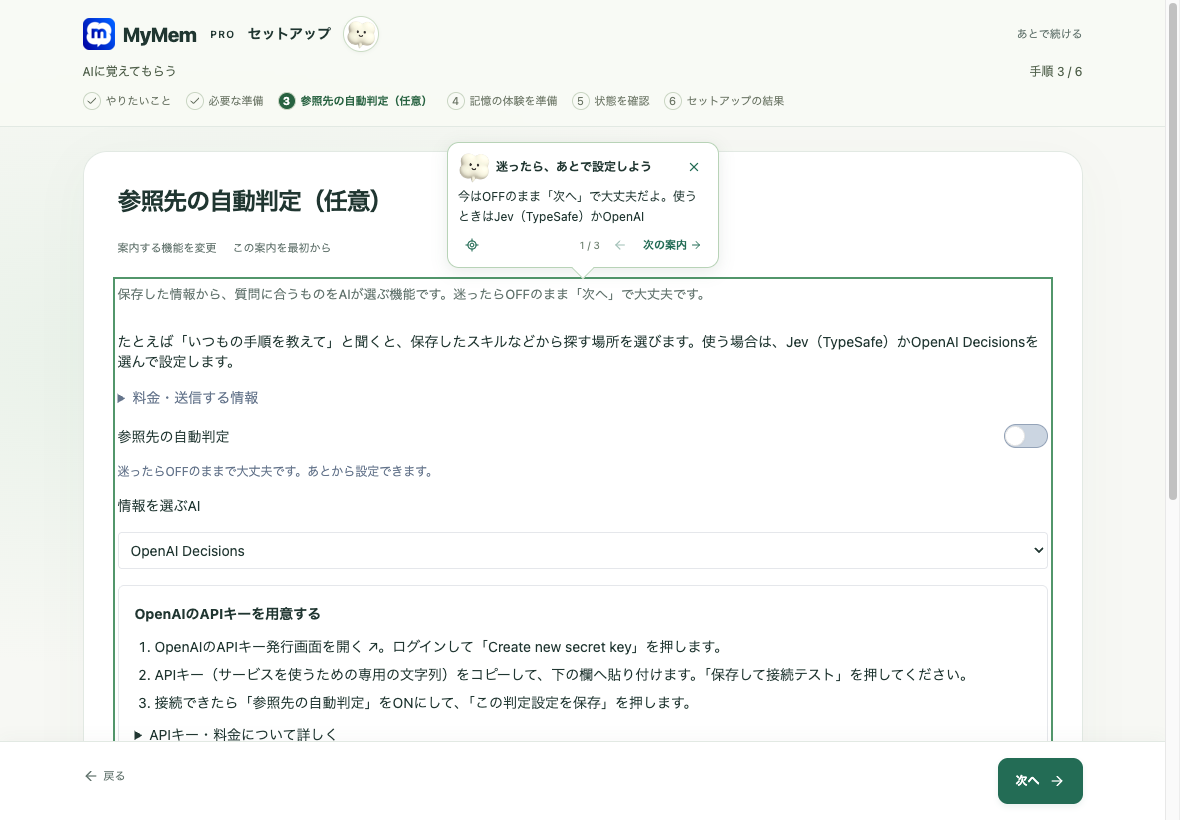1180x820 pixels.
Task: Click 案内する機能を変更
Action: [x=167, y=248]
